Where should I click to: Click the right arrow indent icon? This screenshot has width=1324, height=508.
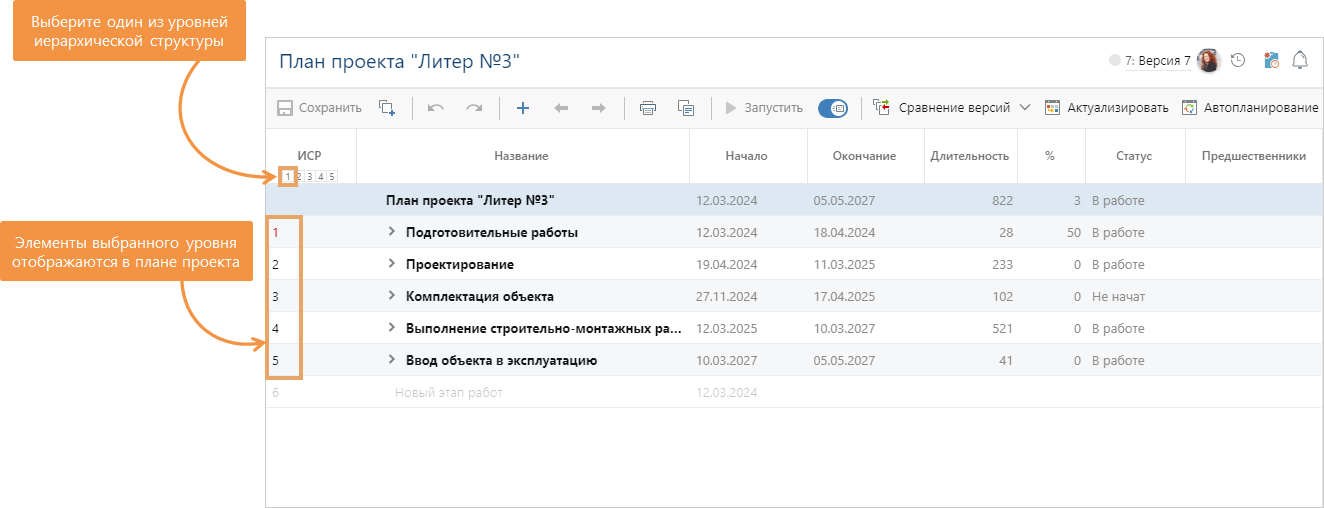(598, 108)
